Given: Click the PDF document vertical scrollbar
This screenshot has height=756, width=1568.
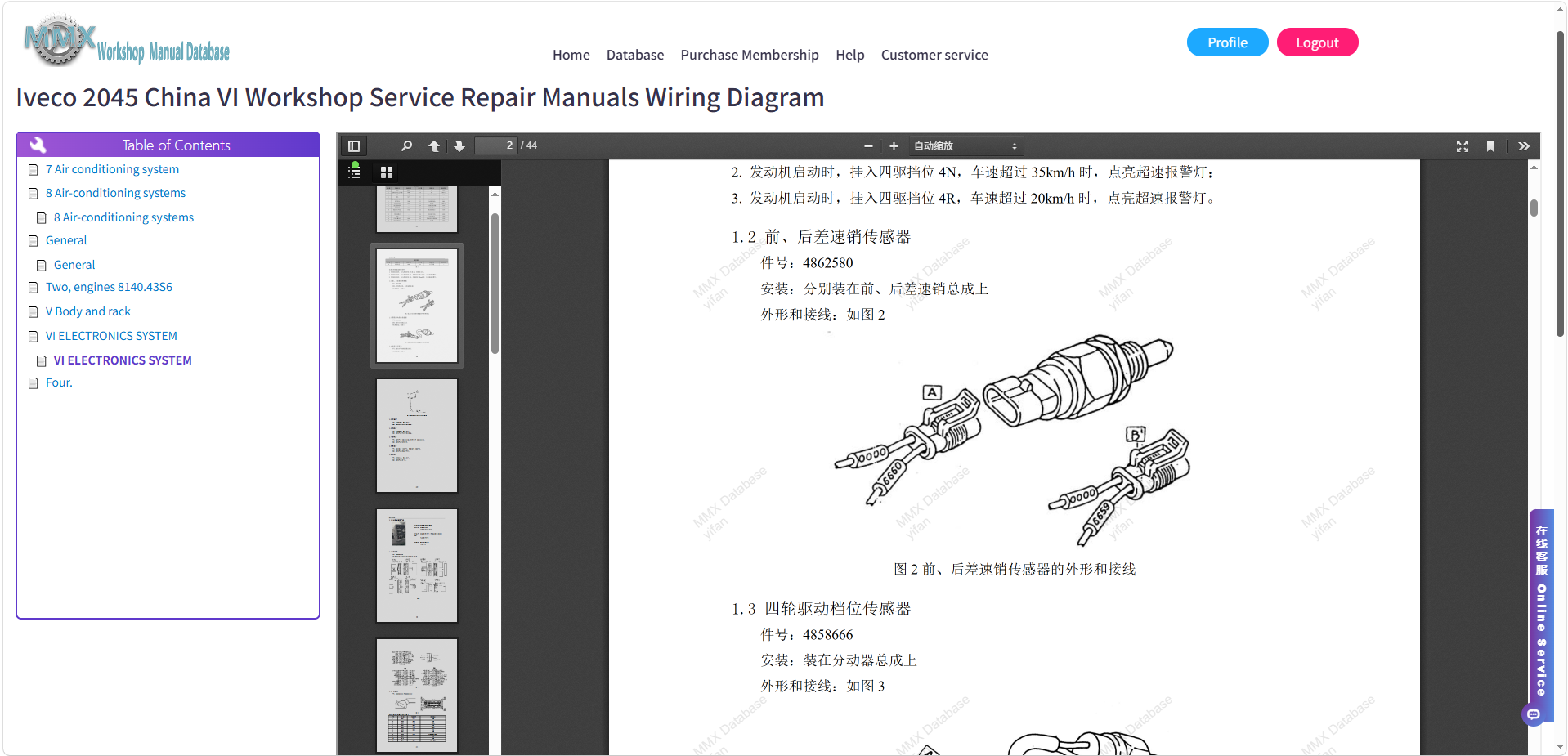Looking at the screenshot, I should [x=1534, y=208].
